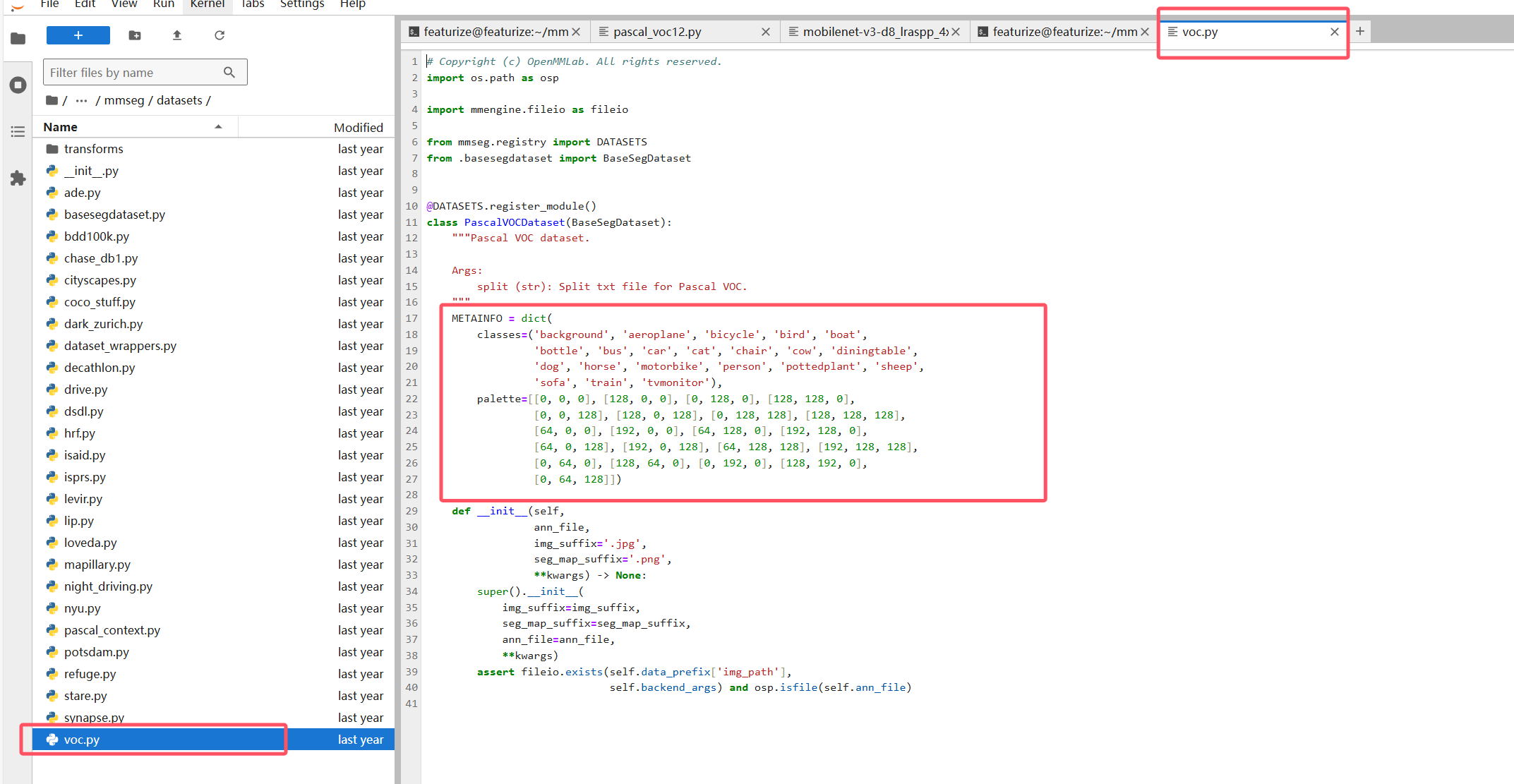Navigate to datasets breadcrumb folder
Screen dimensions: 1514x784
click(x=179, y=100)
